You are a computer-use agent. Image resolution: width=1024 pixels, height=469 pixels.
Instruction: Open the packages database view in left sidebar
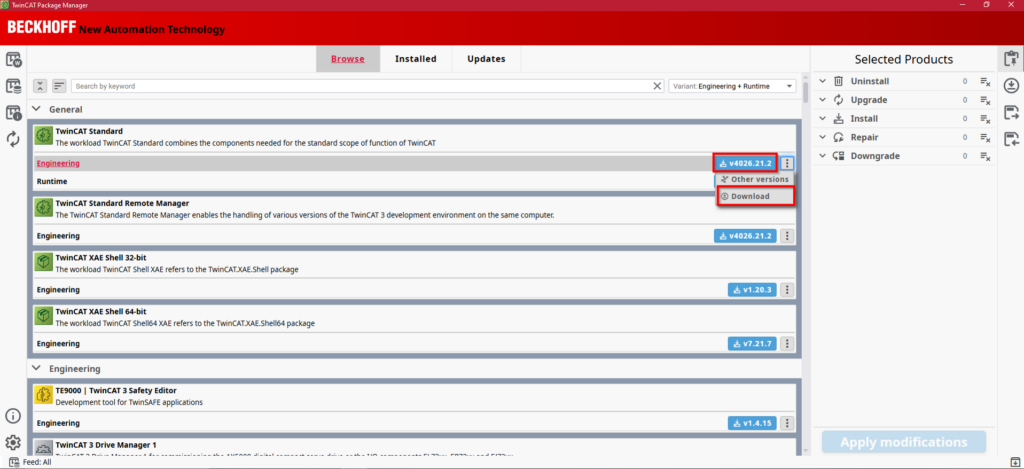13,86
